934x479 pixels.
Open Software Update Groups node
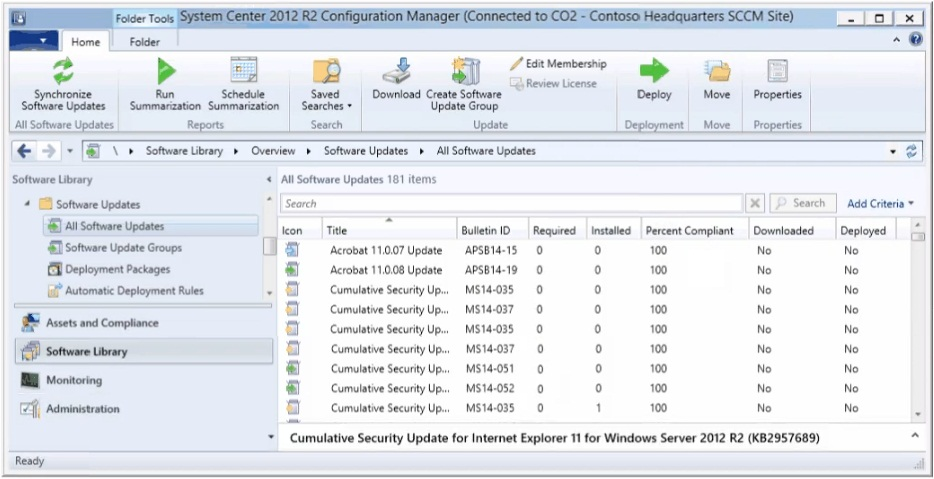123,248
